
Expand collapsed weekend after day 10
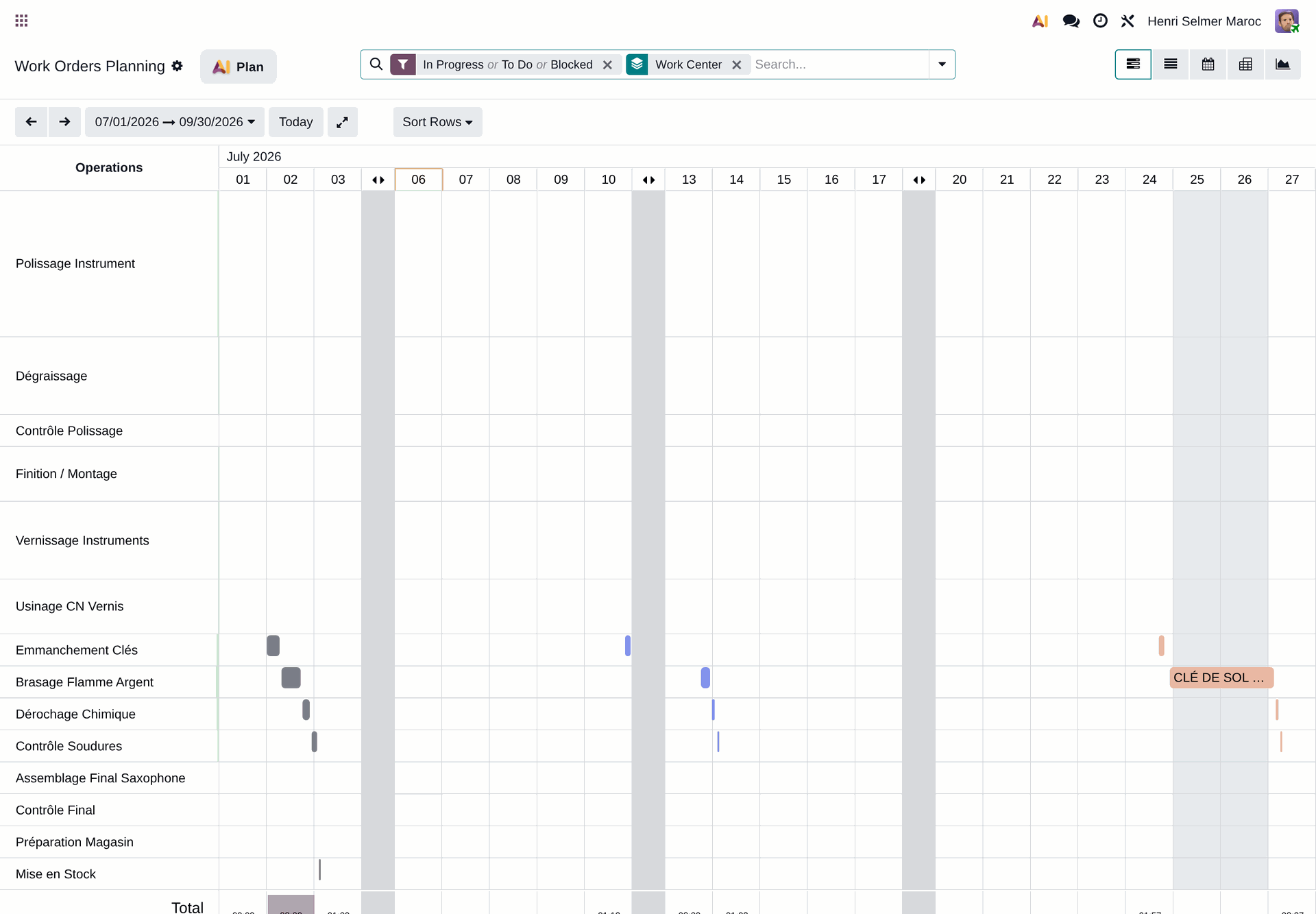(648, 180)
